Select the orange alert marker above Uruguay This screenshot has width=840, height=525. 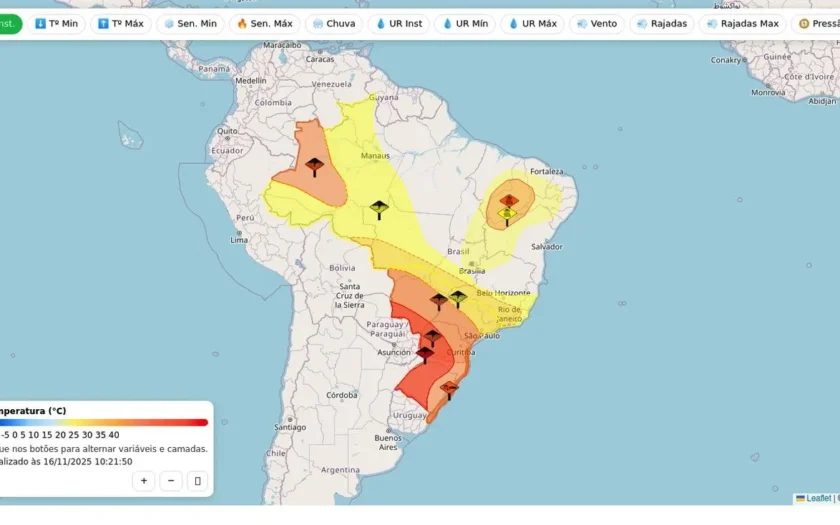coord(449,390)
